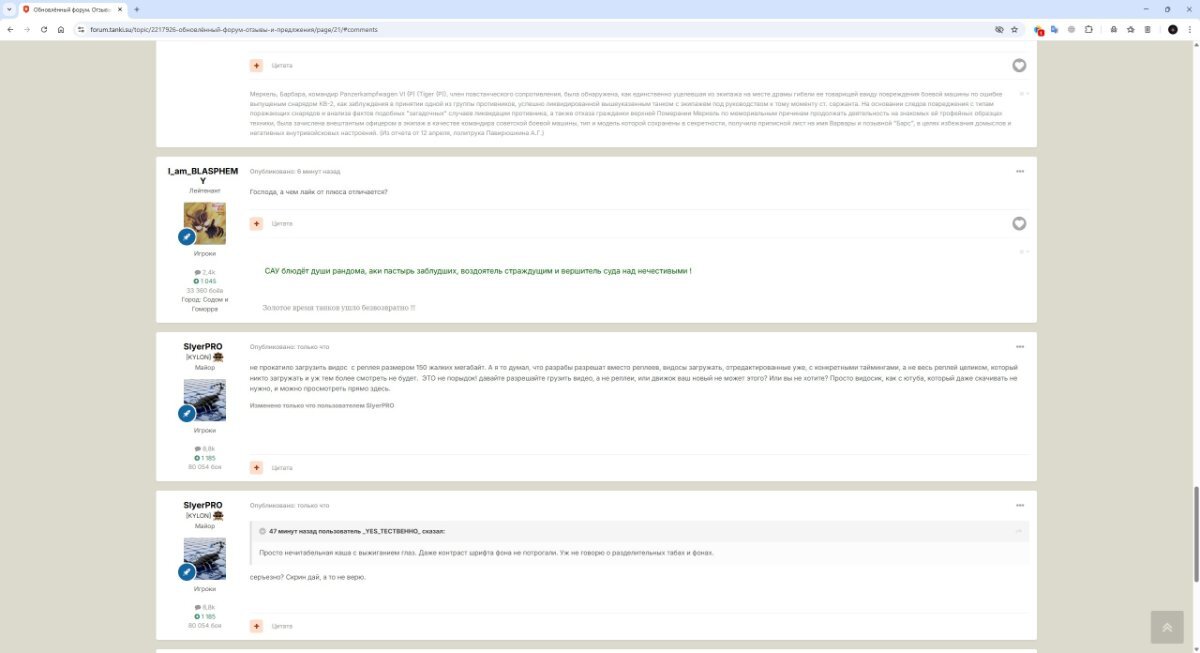The height and width of the screenshot is (653, 1200).
Task: Click I_am_BLASPHEMY's 2,4k post count
Action: coord(205,272)
